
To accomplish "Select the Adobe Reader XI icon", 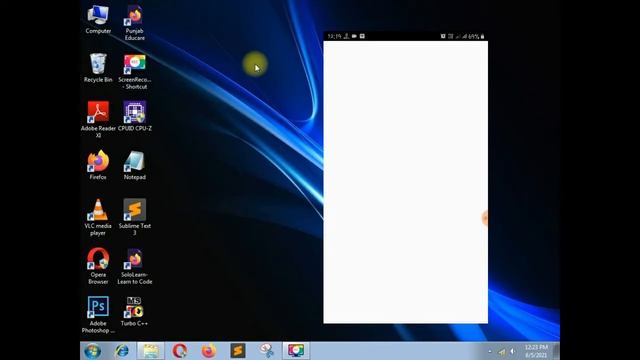I will pos(98,120).
